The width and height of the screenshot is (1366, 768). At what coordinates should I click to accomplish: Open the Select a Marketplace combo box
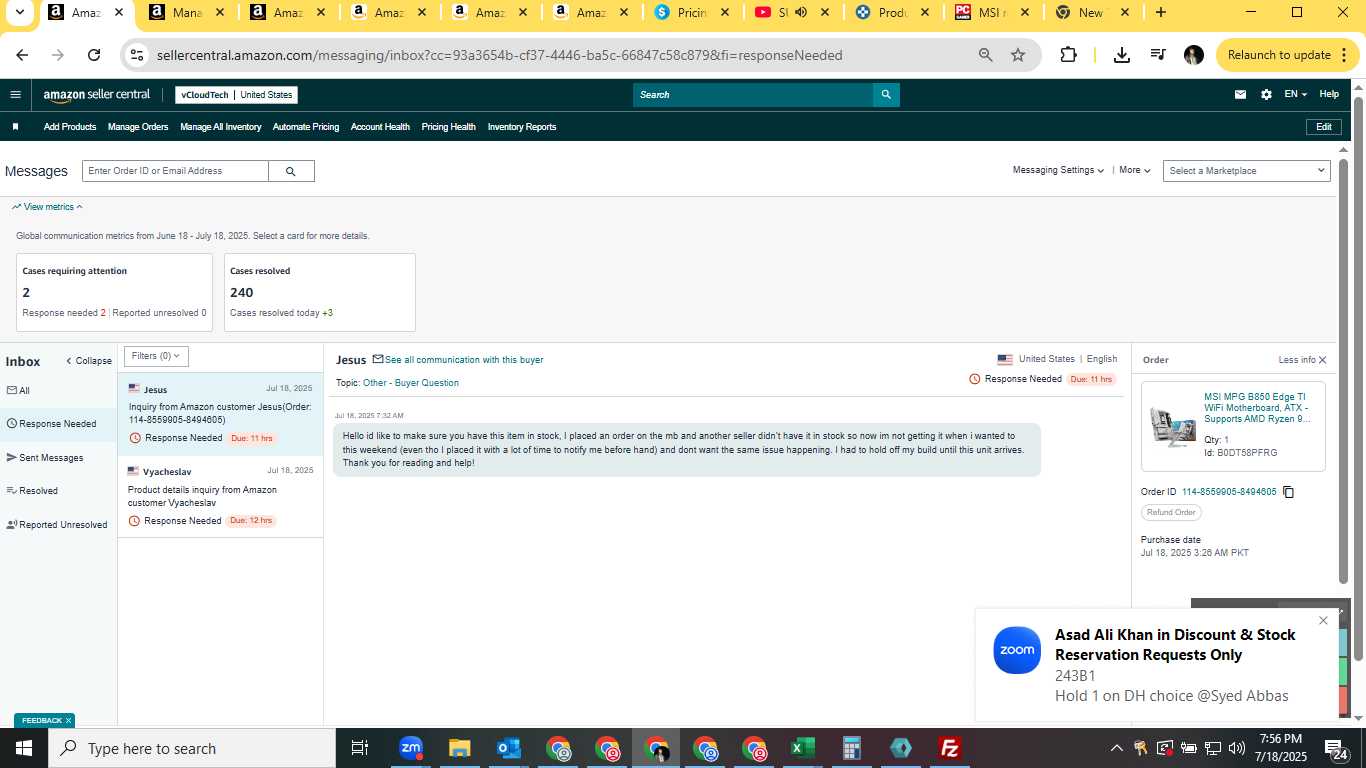click(1247, 171)
